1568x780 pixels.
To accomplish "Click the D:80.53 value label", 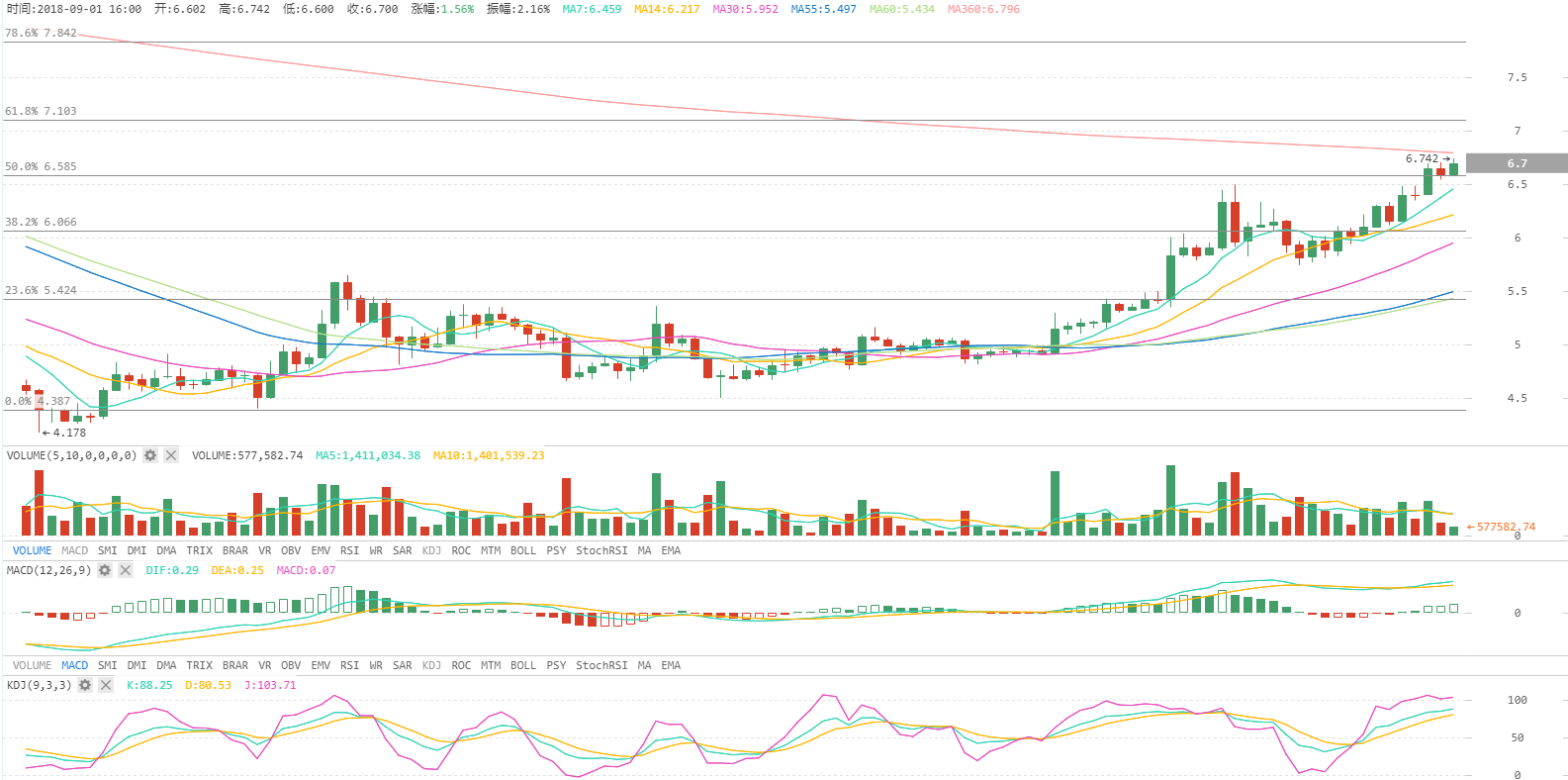I will click(208, 685).
